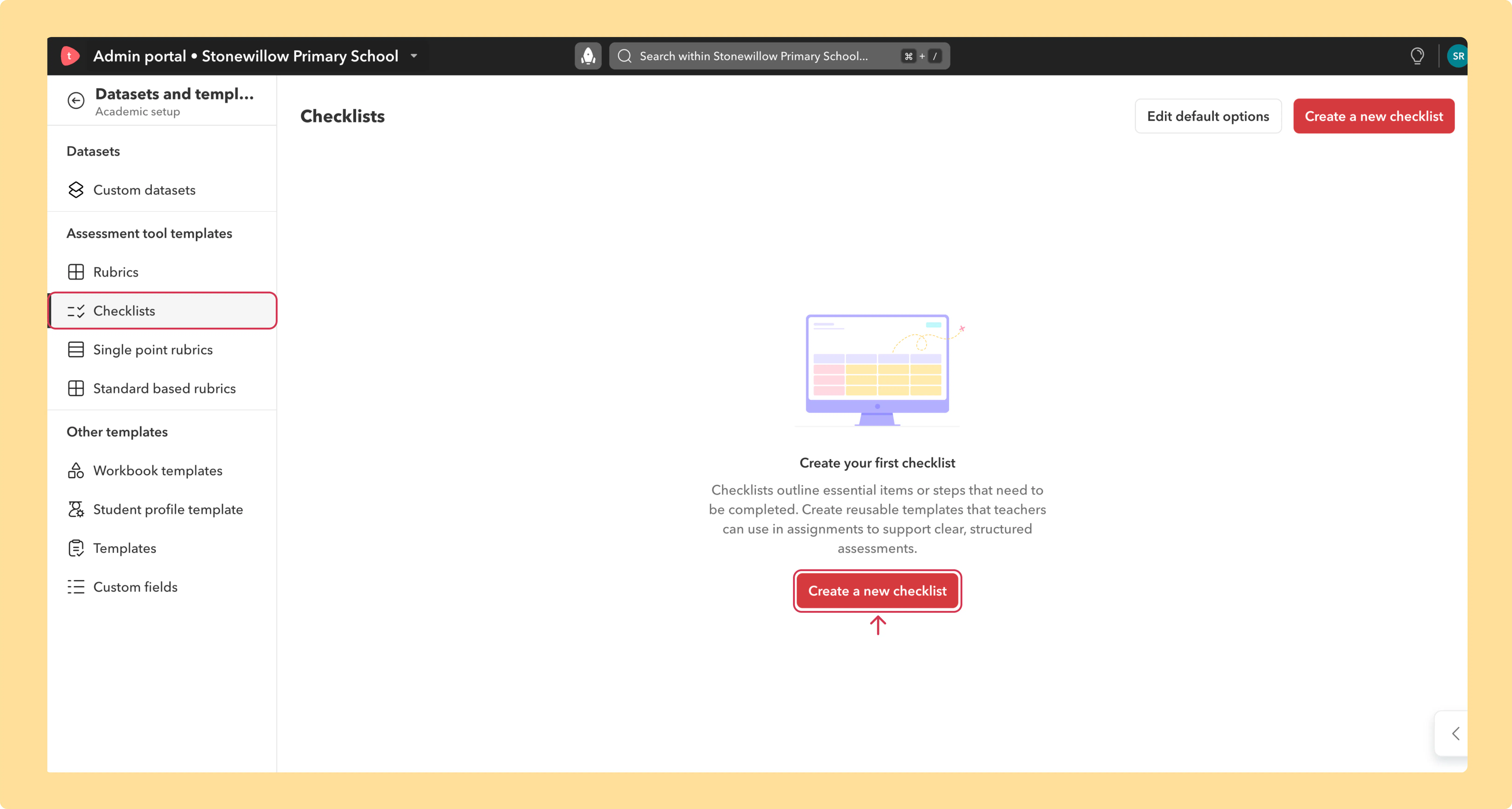
Task: Click the Rubrics grid icon
Action: pyautogui.click(x=76, y=272)
